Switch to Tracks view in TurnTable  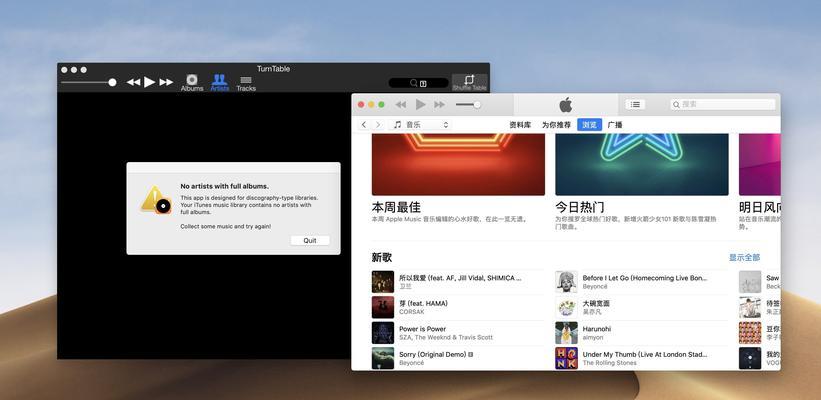(x=246, y=83)
